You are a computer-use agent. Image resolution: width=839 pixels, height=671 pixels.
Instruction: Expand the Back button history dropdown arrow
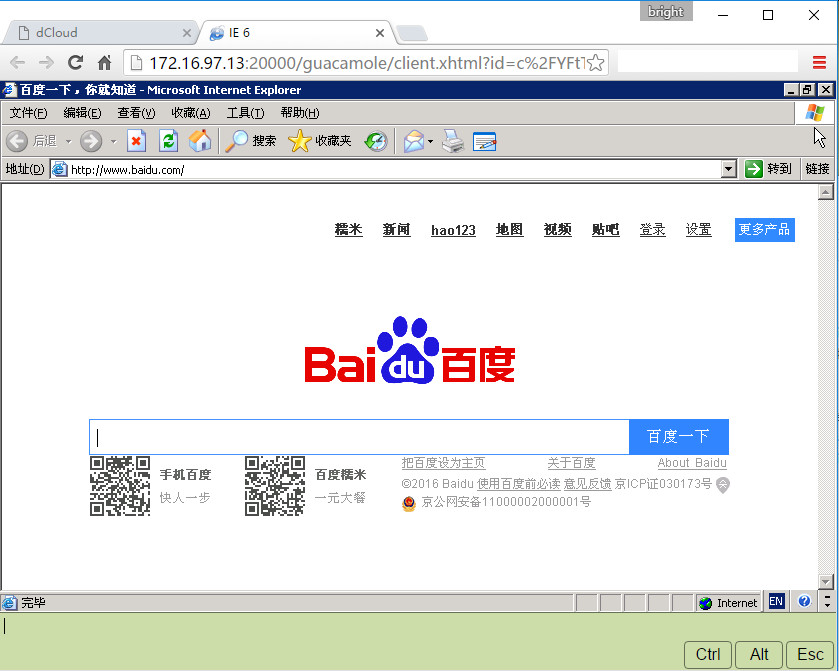point(68,142)
